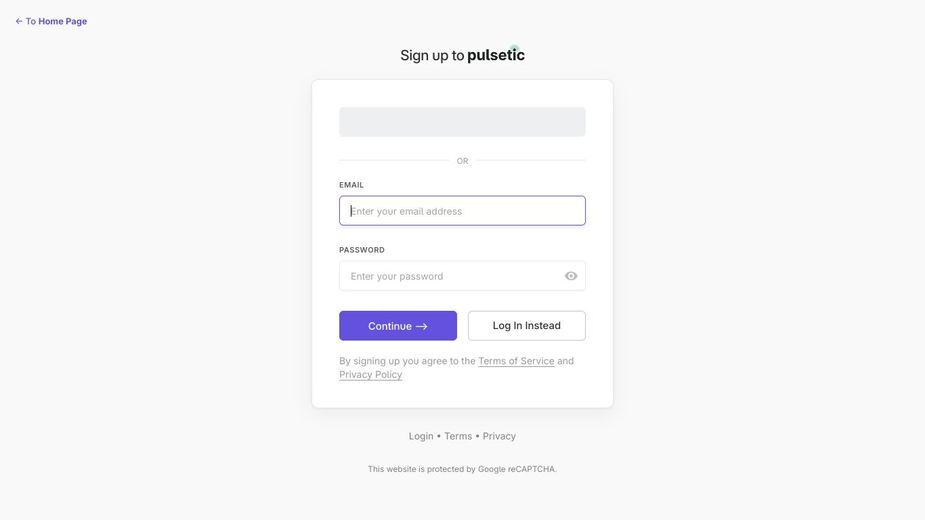Click the gray placeholder sign-in button above OR
Screen dimensions: 925x520
462,122
